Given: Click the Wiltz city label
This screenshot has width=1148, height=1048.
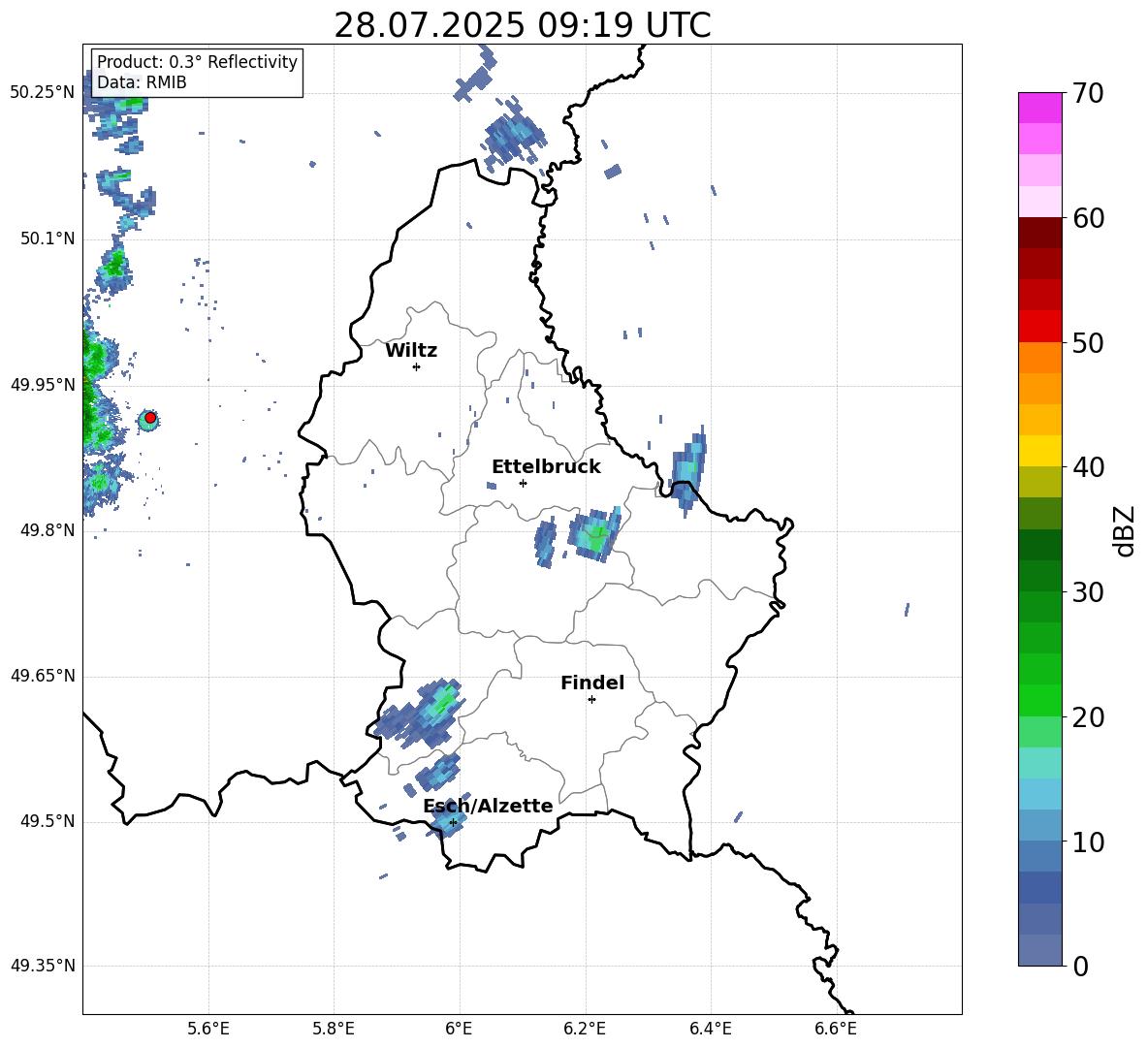Looking at the screenshot, I should [x=411, y=351].
